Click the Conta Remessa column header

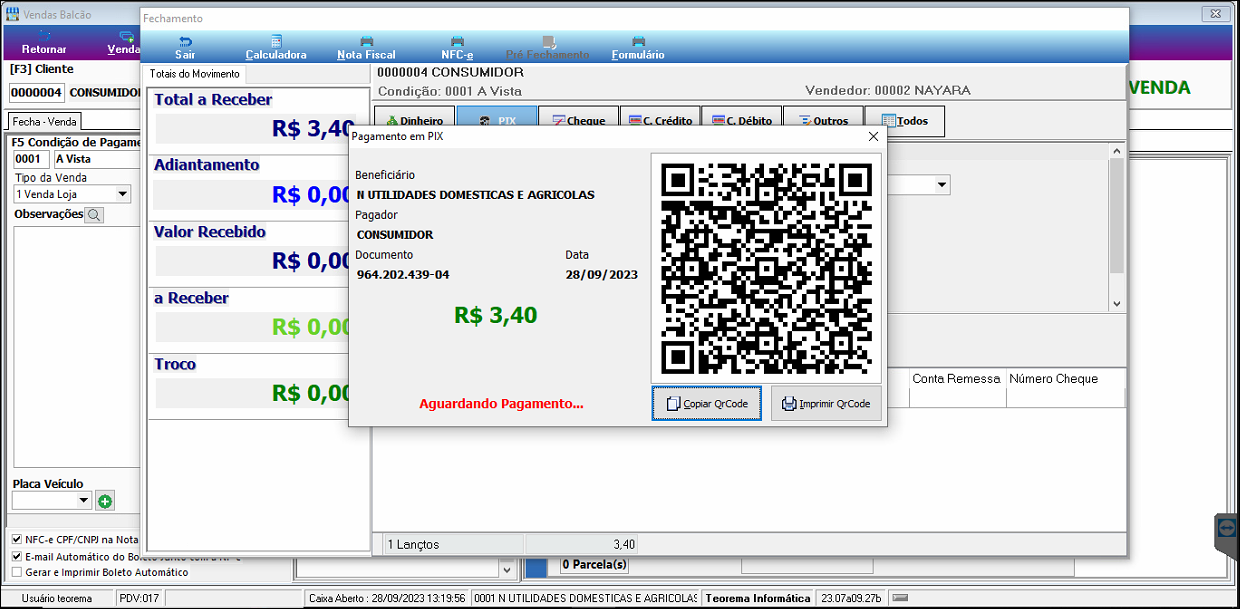coord(956,380)
